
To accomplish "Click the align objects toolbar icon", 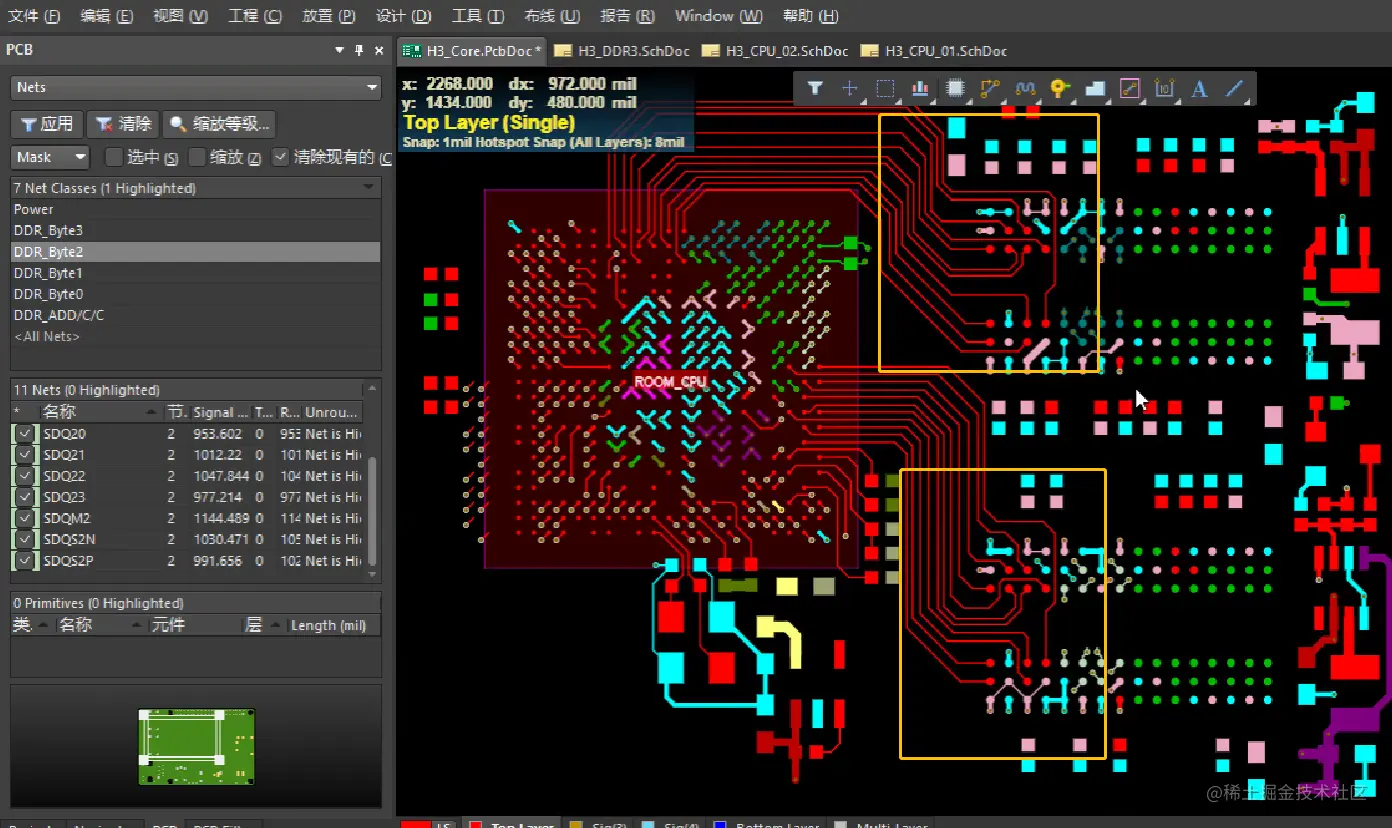I will [x=920, y=89].
